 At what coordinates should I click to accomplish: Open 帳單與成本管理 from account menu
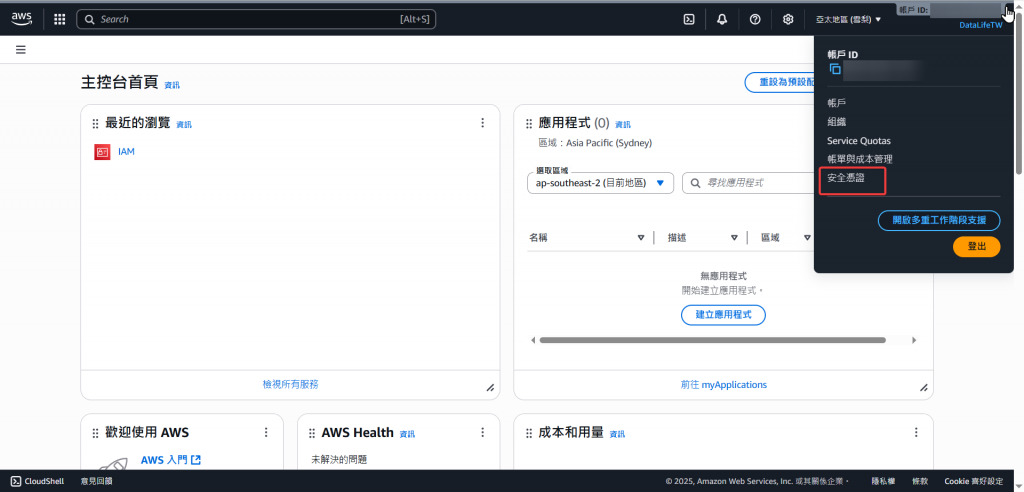(859, 159)
